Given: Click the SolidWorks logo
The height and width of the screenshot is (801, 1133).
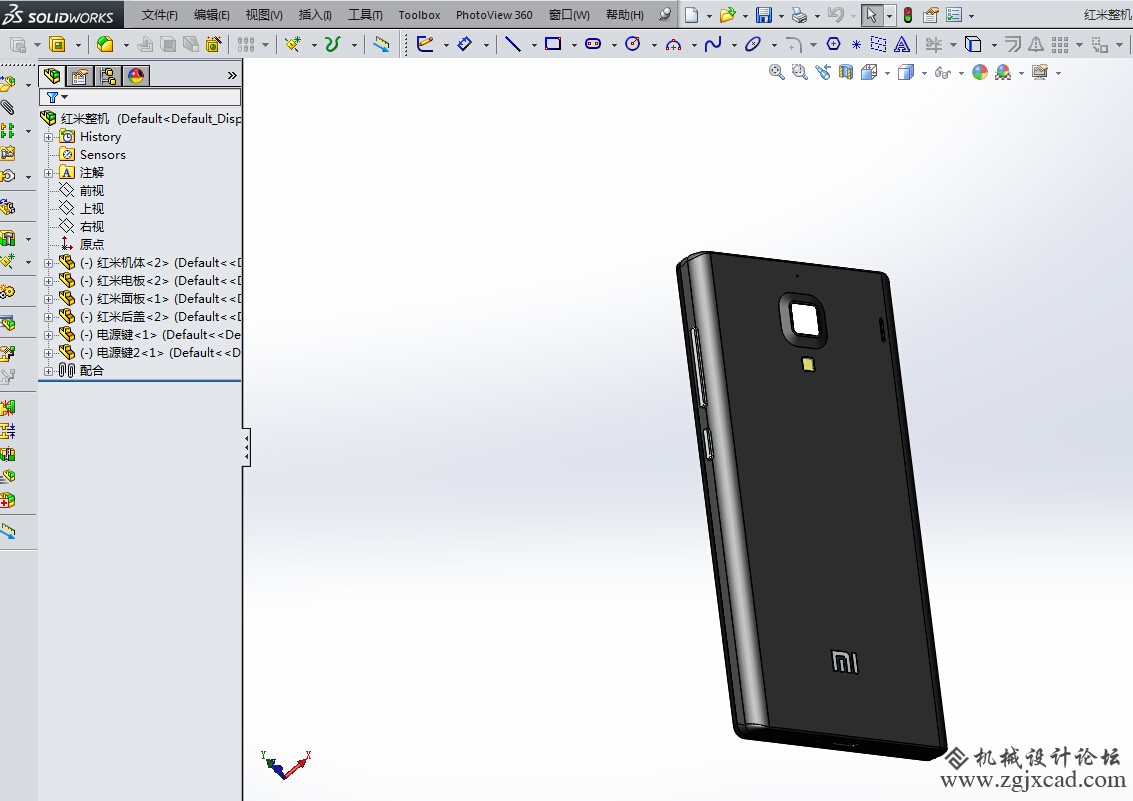Looking at the screenshot, I should coord(59,14).
